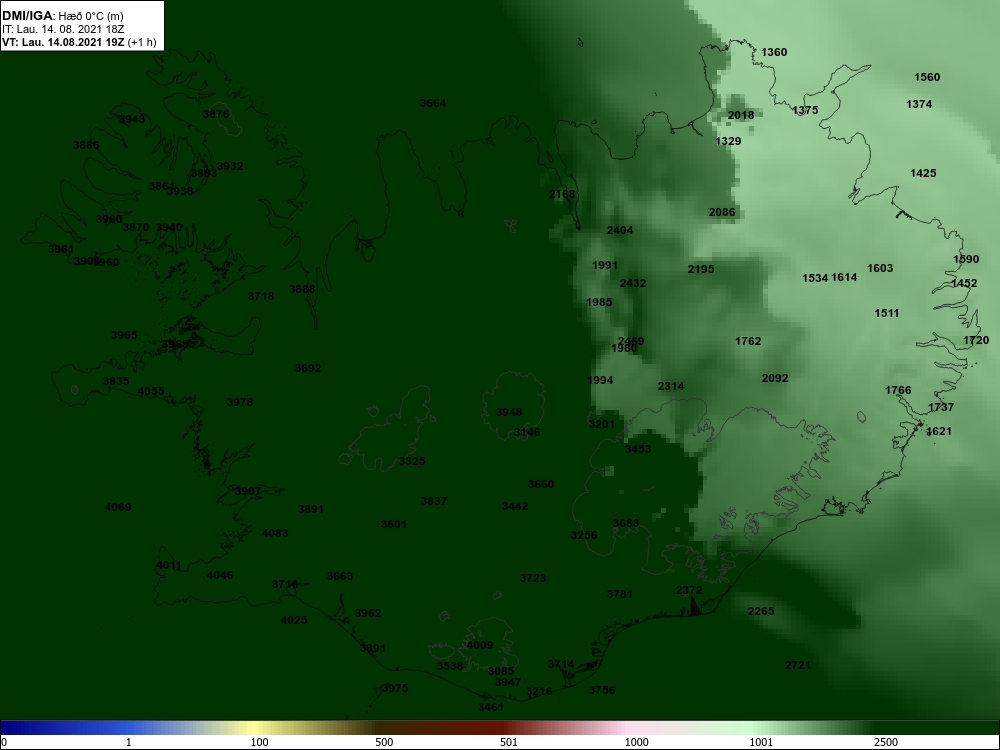Pick the map value 3888
Viewport: 1000px width, 750px height.
[x=302, y=290]
